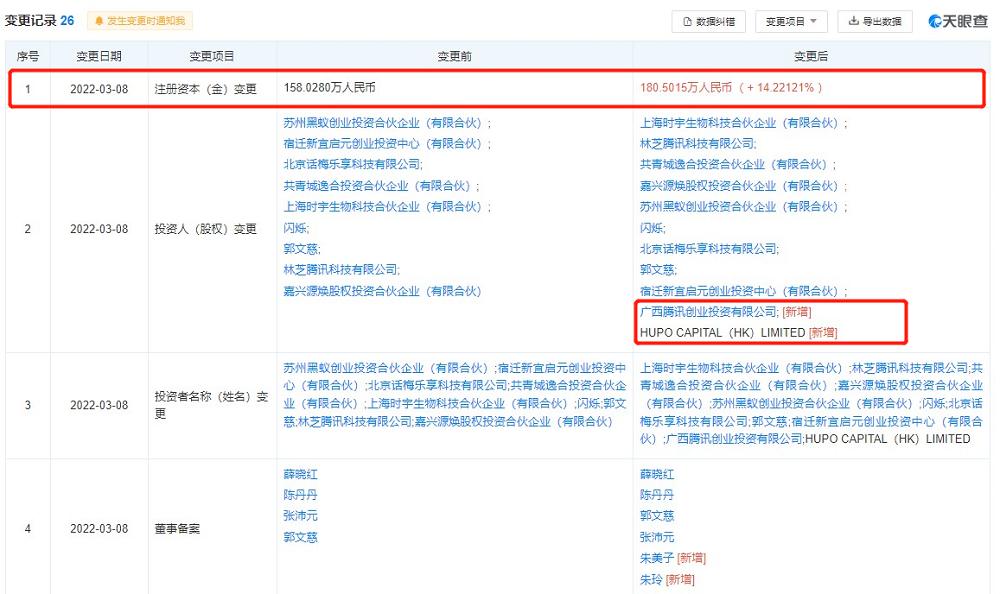Select the 董事备案 cell
The width and height of the screenshot is (1000, 594).
(177, 529)
